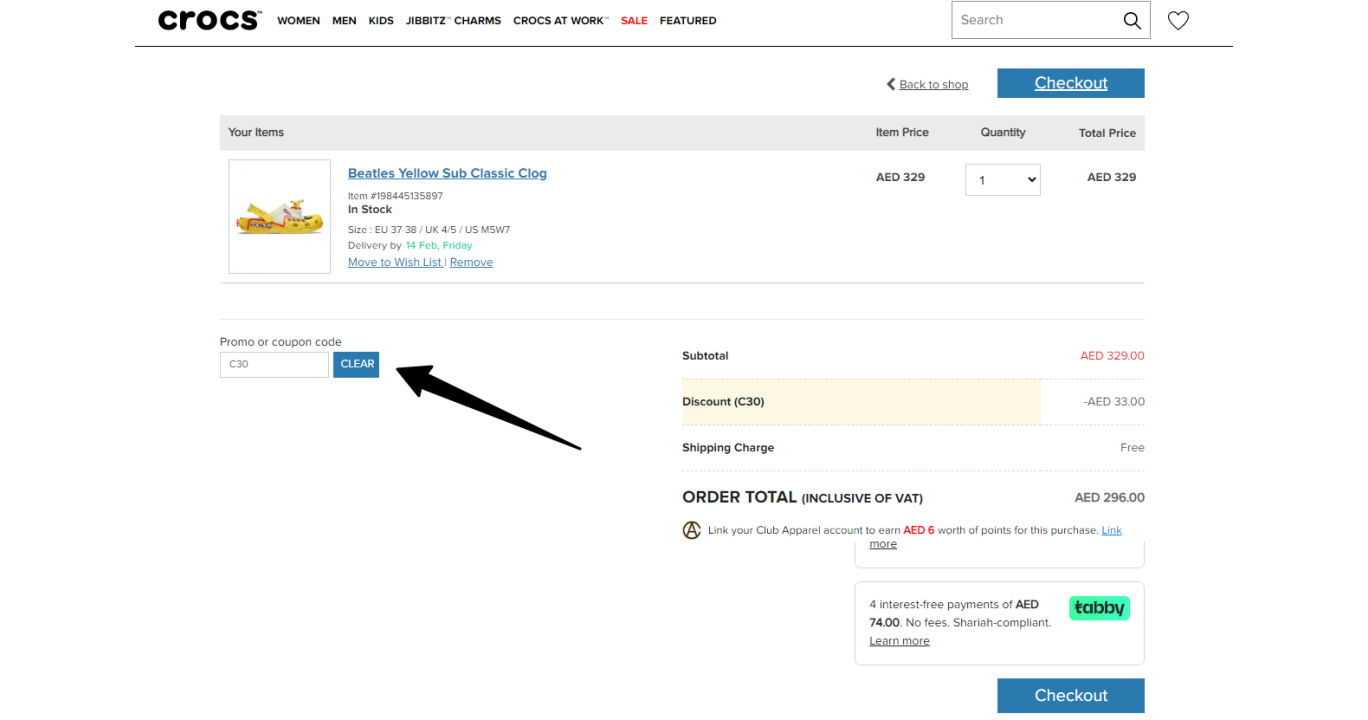
Task: Click the Your Items header
Action: coord(256,132)
